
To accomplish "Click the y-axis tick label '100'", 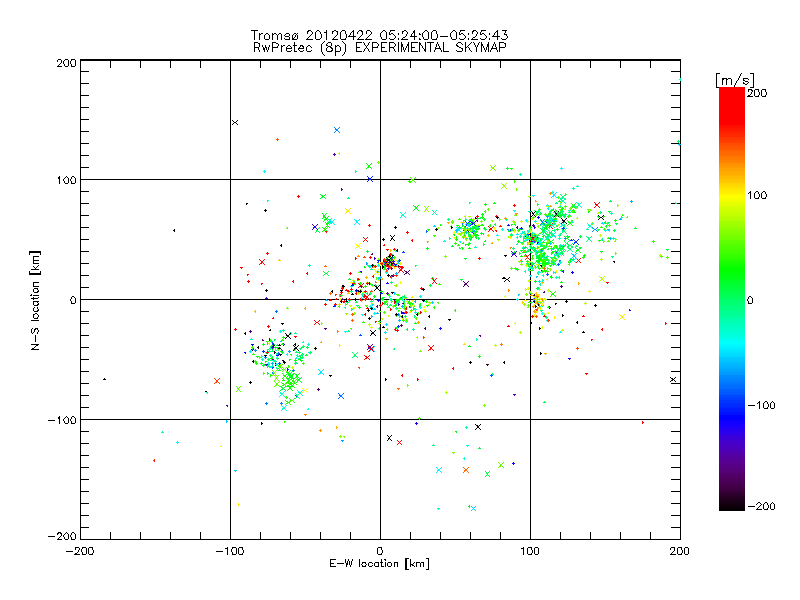I will [66, 180].
